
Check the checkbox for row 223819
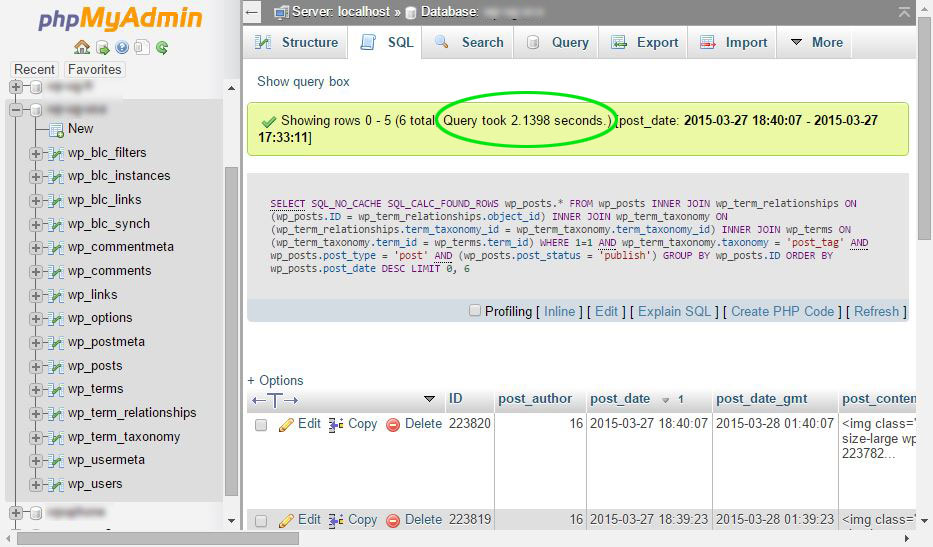261,521
